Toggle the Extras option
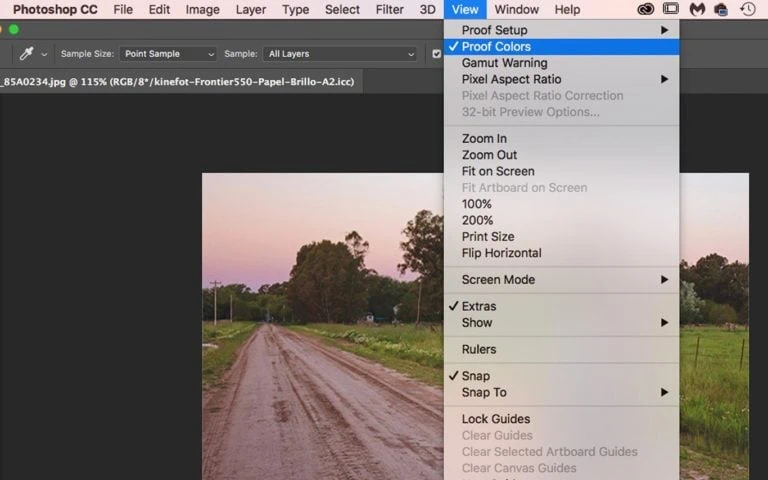The width and height of the screenshot is (768, 480). point(561,306)
